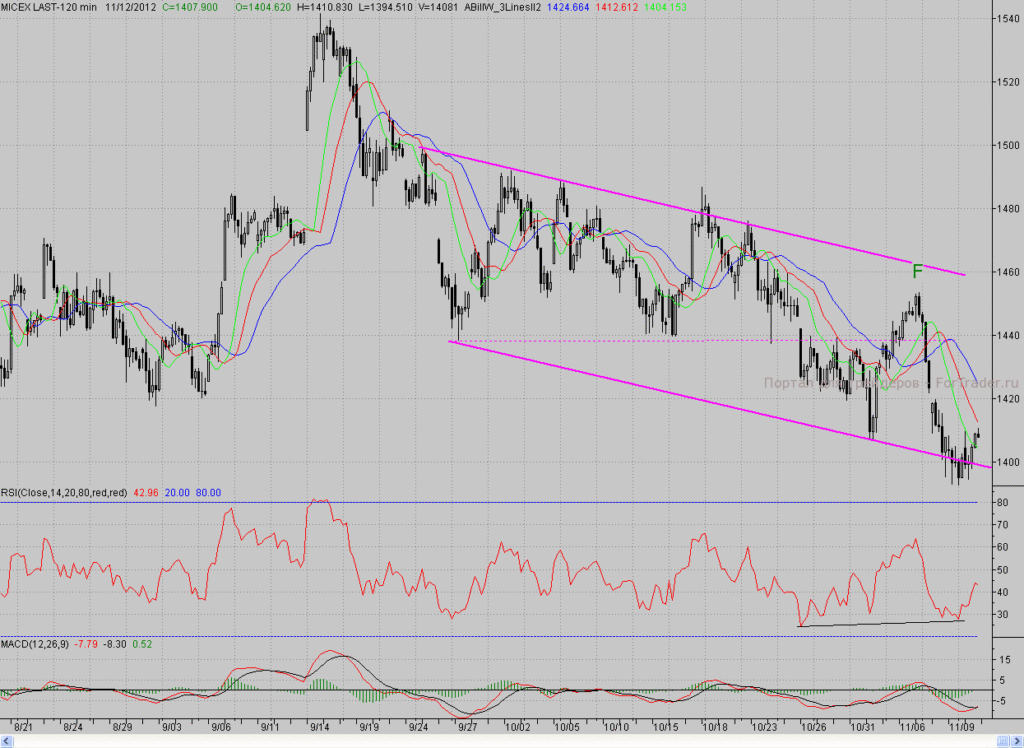Click the 1500 price level on axis
Image resolution: width=1024 pixels, height=748 pixels.
(x=1008, y=145)
